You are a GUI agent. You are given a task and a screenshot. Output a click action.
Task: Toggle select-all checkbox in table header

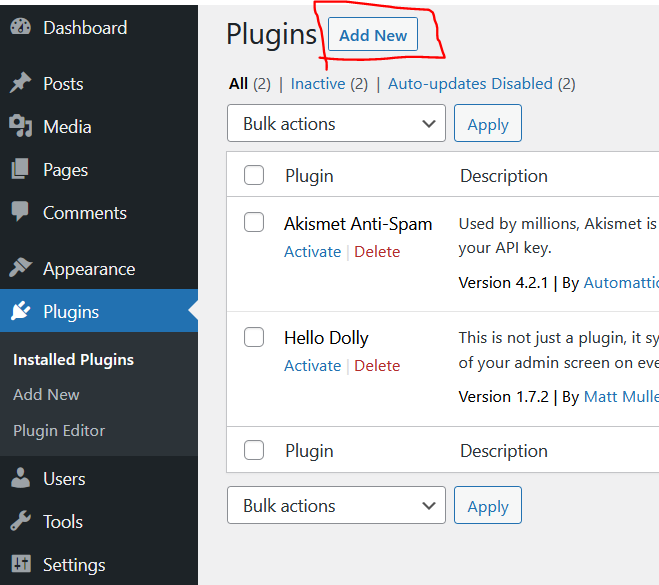pos(254,175)
